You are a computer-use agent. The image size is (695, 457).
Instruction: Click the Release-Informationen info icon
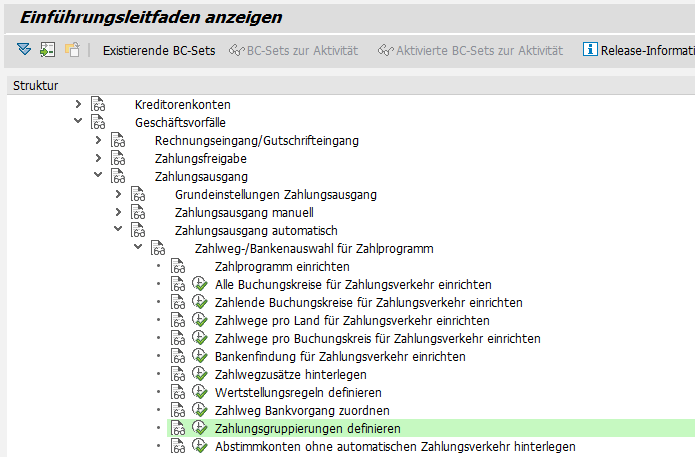click(x=590, y=49)
